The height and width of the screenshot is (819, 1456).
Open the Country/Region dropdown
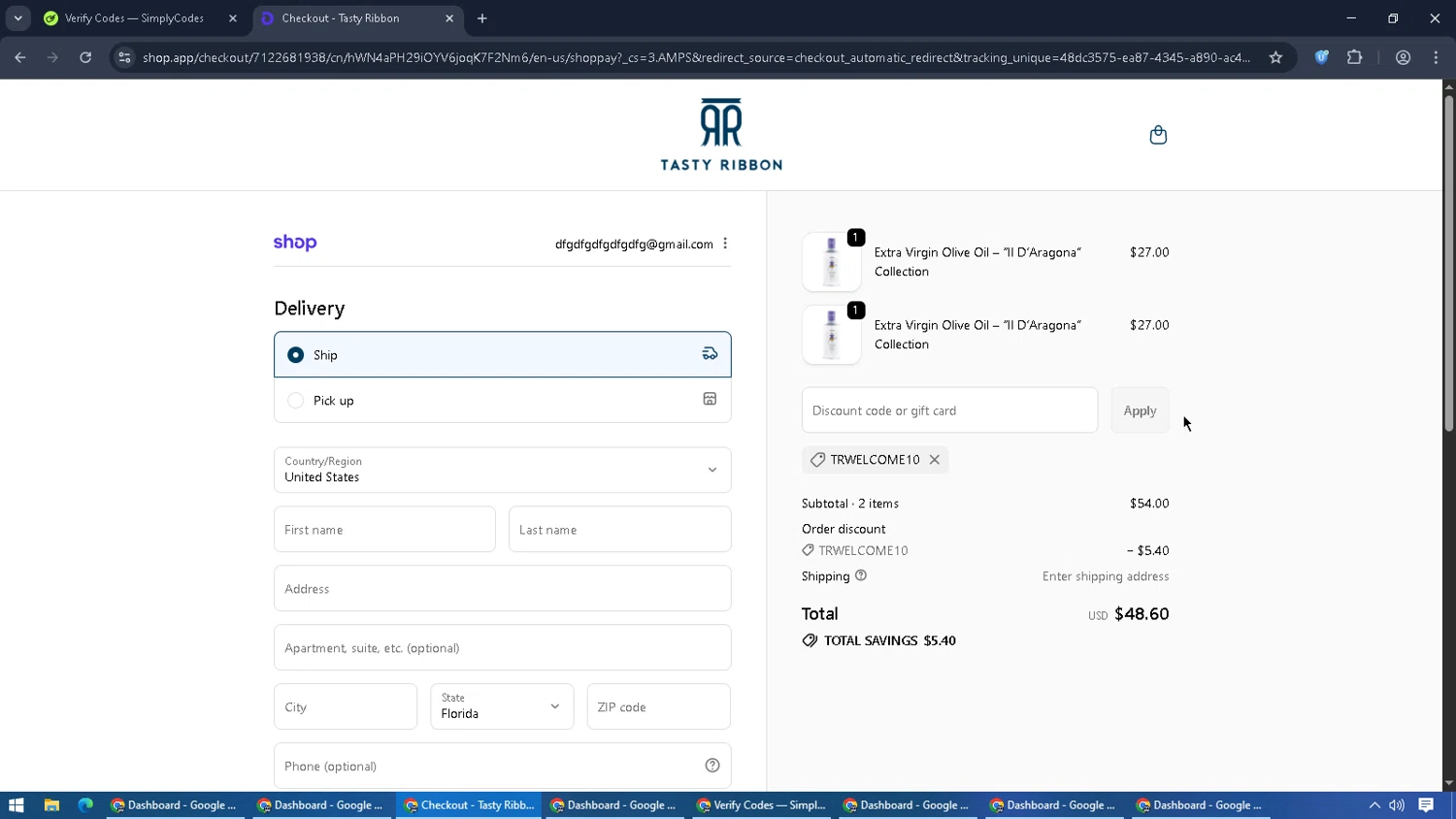coord(502,470)
